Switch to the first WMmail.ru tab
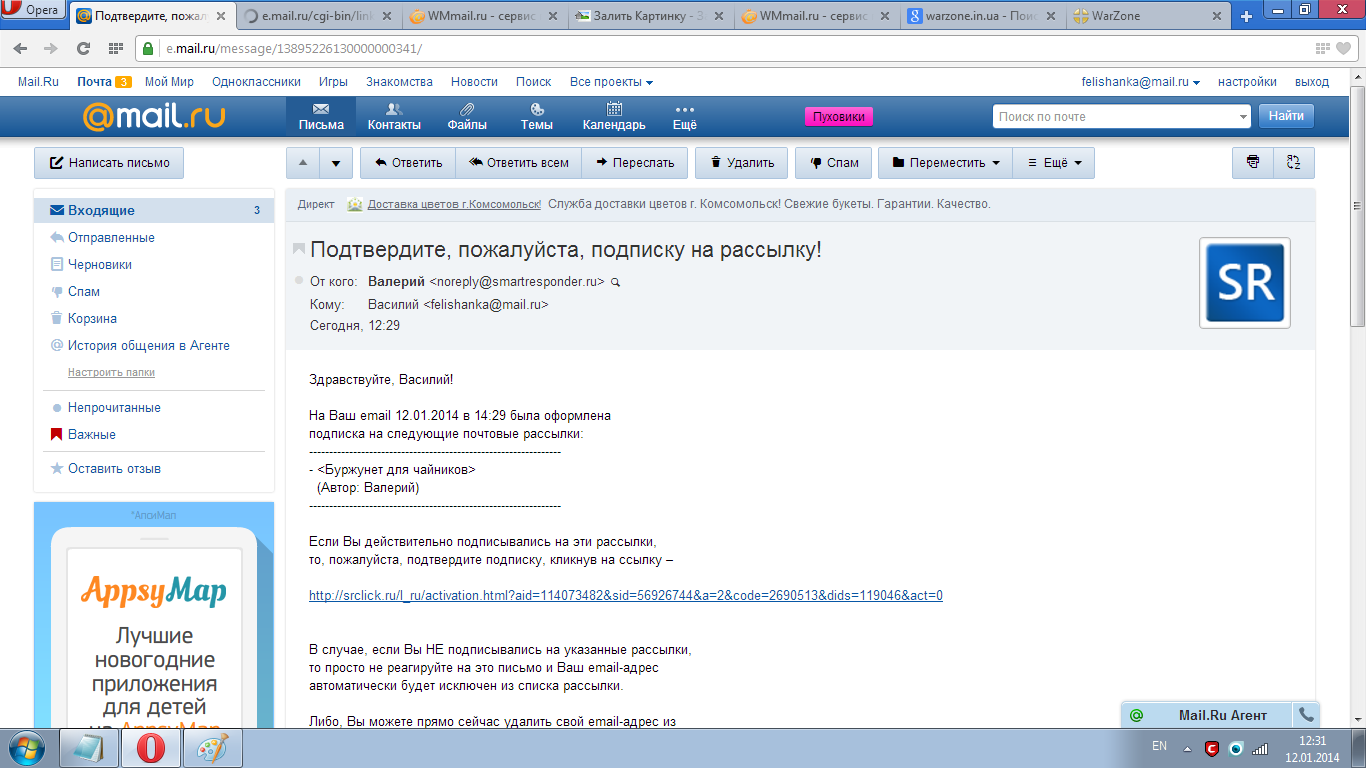The height and width of the screenshot is (768, 1366). [484, 16]
